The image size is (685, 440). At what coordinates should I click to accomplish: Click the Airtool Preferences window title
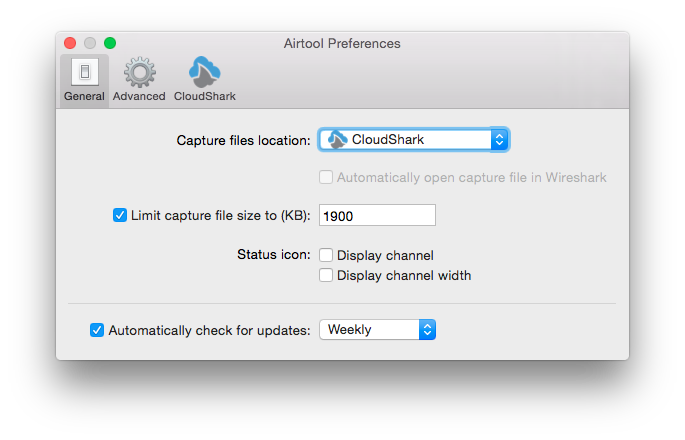tap(342, 43)
